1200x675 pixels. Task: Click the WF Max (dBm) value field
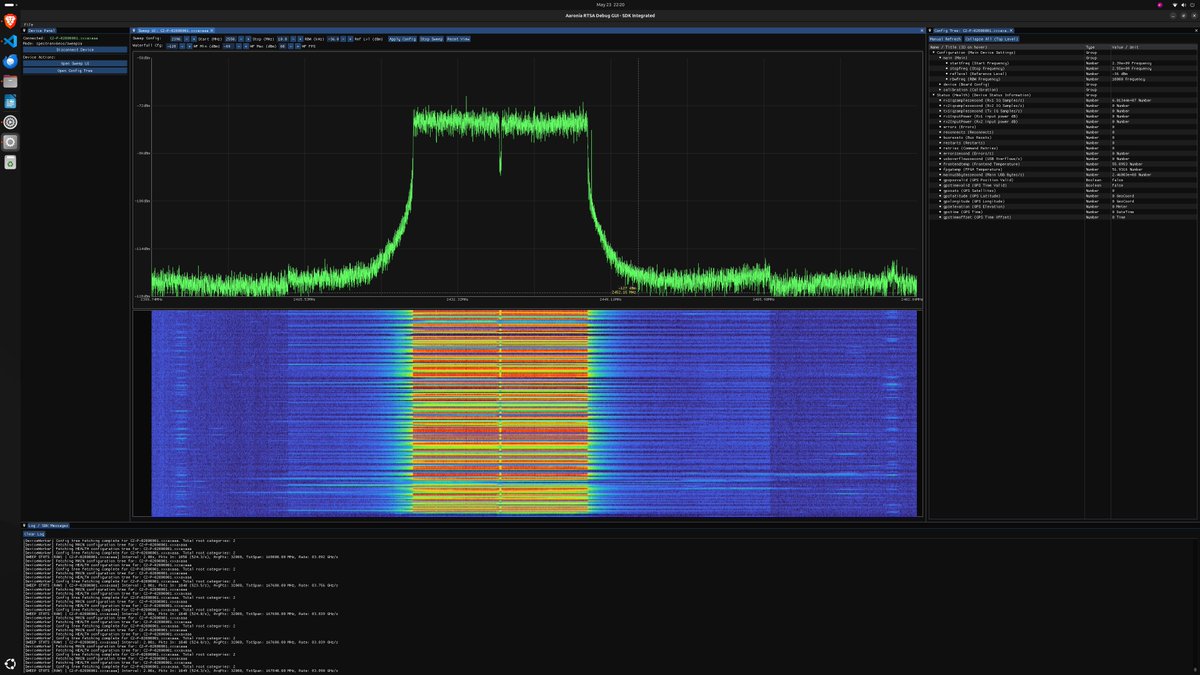(228, 46)
